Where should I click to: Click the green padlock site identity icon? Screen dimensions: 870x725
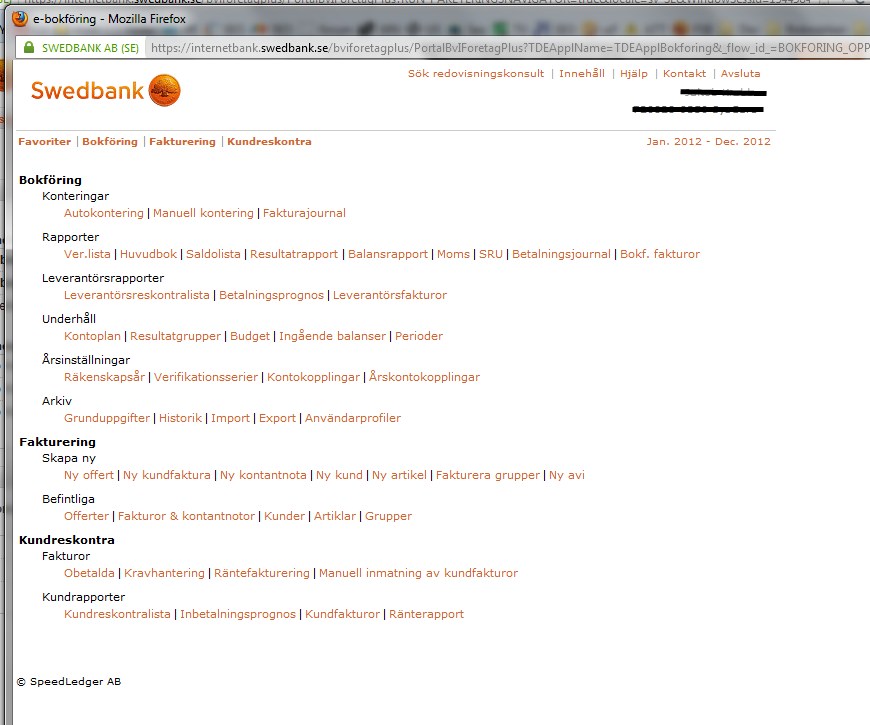pos(29,48)
